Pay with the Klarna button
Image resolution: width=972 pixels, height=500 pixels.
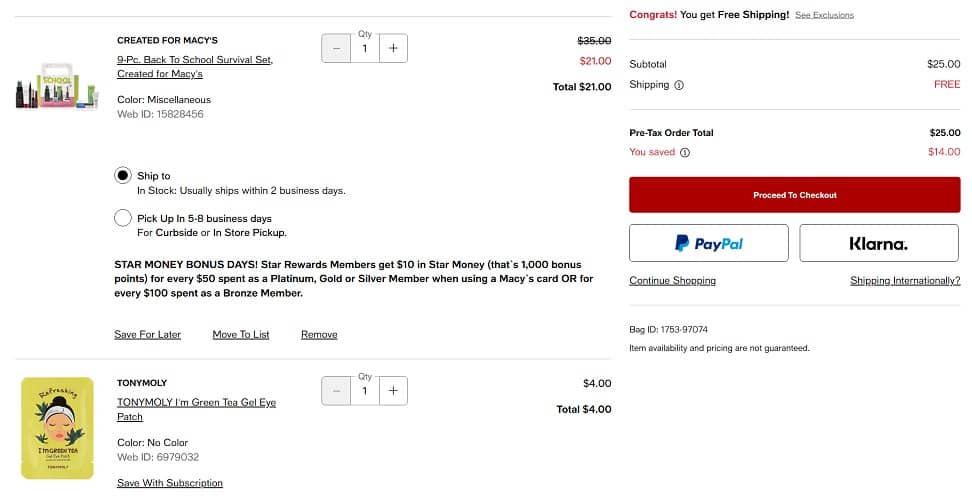(879, 243)
